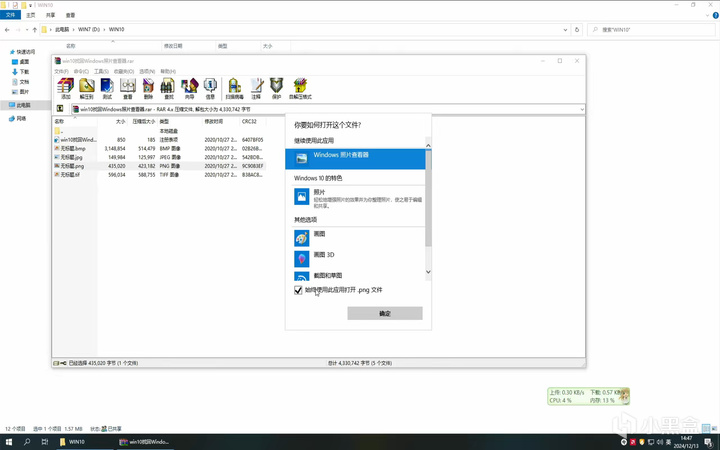Open Explorer 主页 ribbon tab
Screen dimensions: 720x450
coord(31,15)
